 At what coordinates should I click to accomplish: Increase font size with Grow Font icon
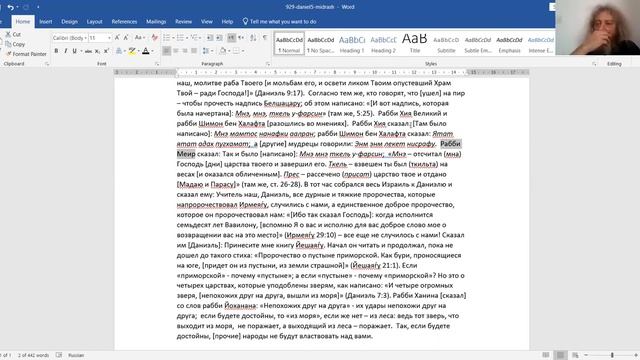(117, 38)
